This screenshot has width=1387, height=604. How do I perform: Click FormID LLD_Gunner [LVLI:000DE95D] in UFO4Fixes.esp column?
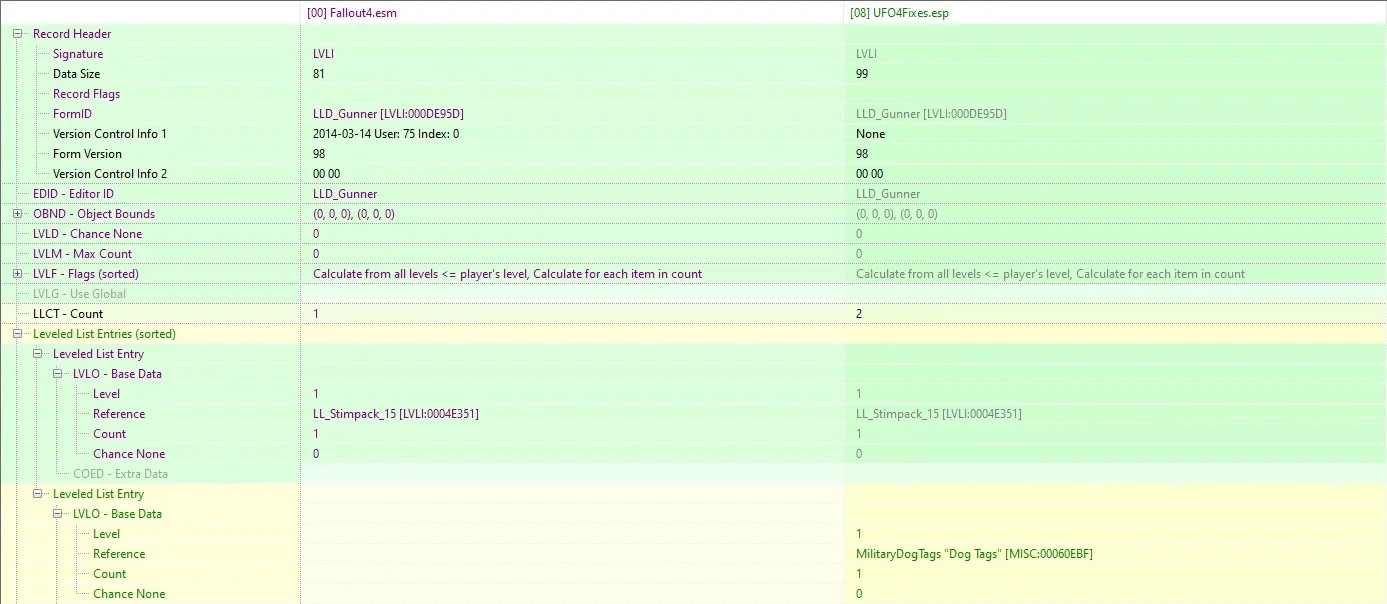tap(931, 114)
